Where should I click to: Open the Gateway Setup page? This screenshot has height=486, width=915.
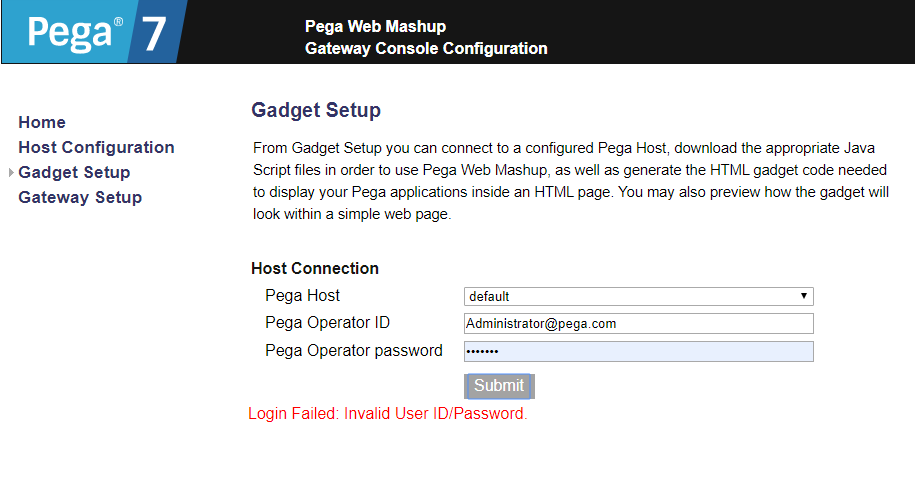(x=80, y=197)
